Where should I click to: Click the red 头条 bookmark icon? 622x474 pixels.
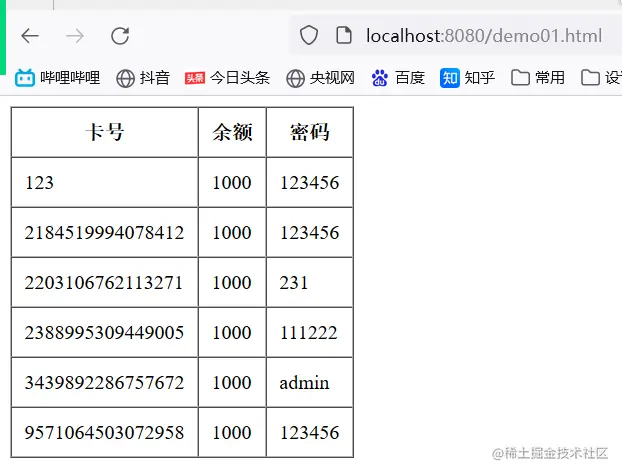click(195, 78)
